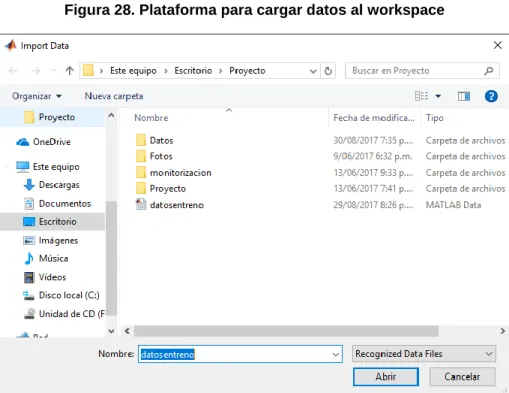509x393 pixels.
Task: Create a Nueva carpeta
Action: (x=114, y=96)
